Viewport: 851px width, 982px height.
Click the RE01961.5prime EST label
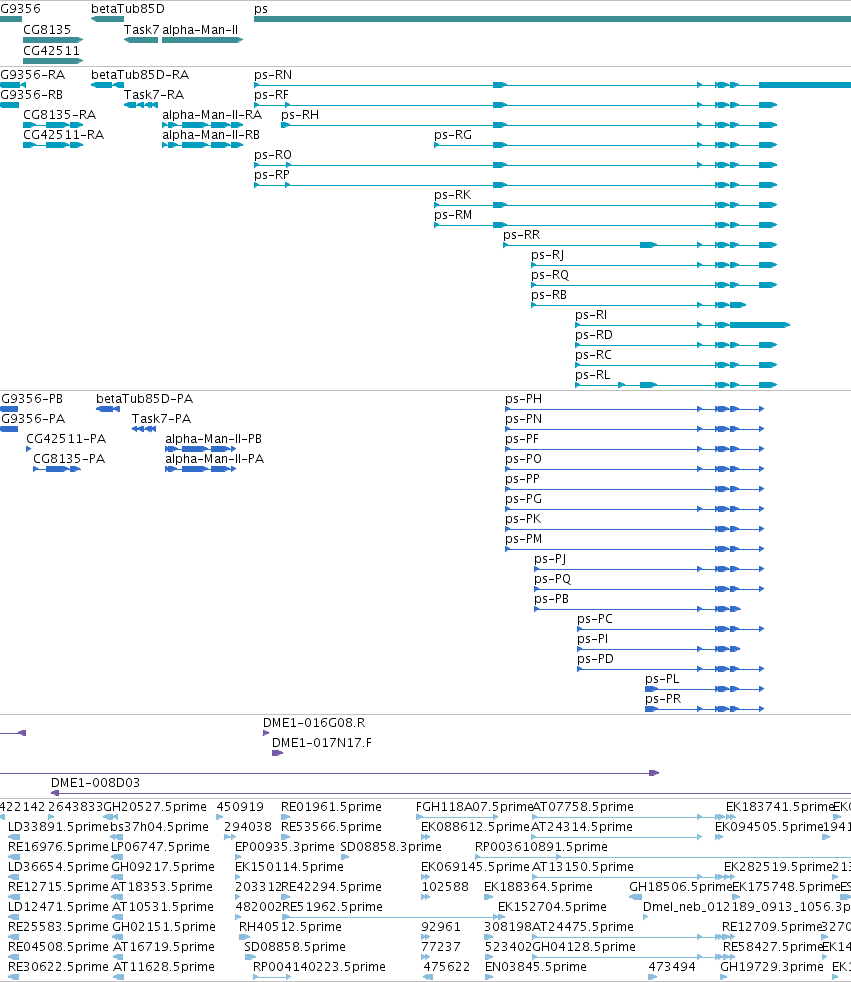331,807
